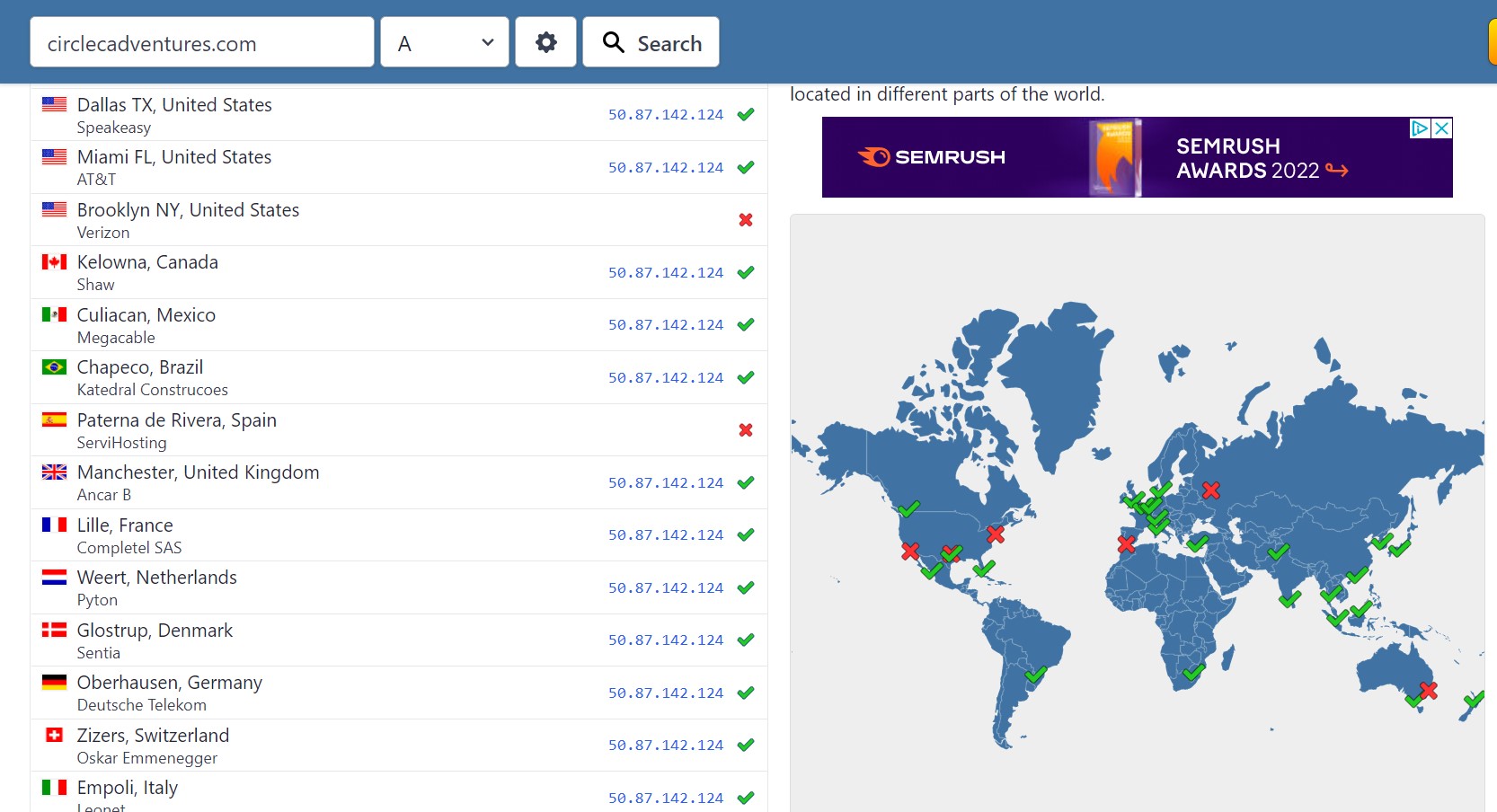
Task: Click the Switzerland flag for Zizers
Action: click(54, 735)
